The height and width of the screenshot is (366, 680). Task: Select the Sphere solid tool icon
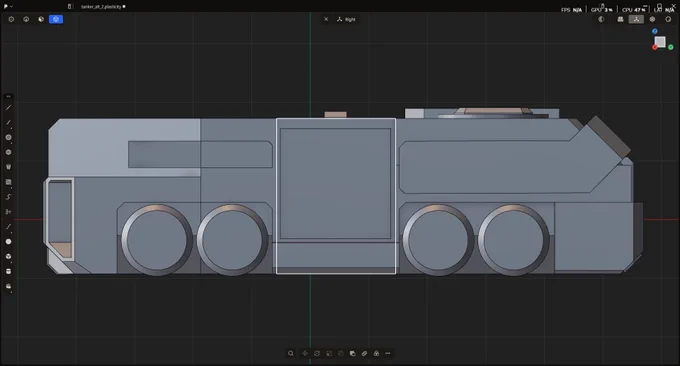(8, 242)
